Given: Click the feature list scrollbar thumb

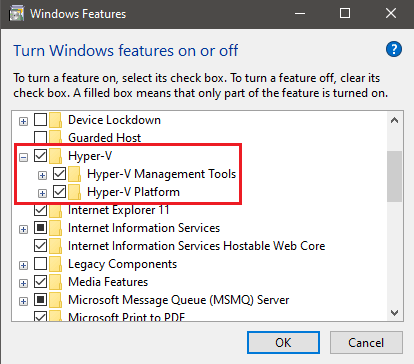Looking at the screenshot, I should tap(395, 176).
